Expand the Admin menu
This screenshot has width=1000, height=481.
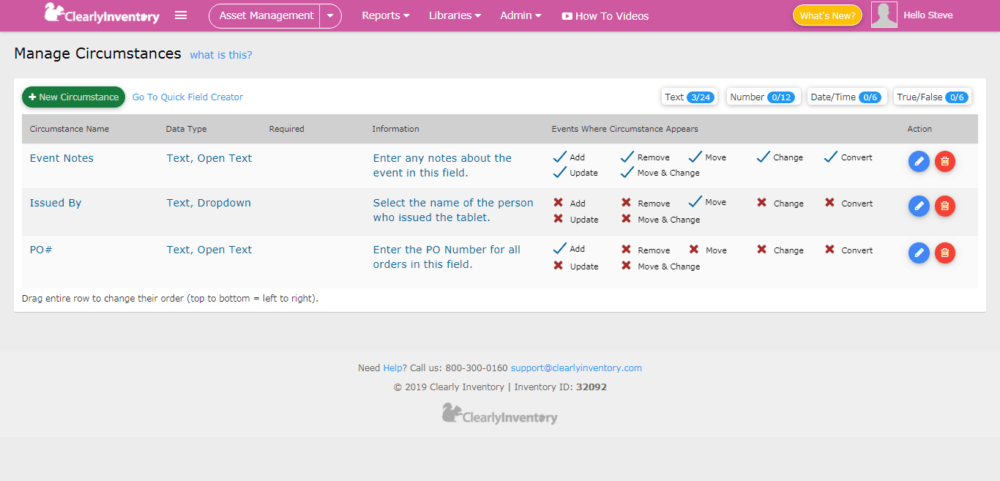tap(521, 16)
